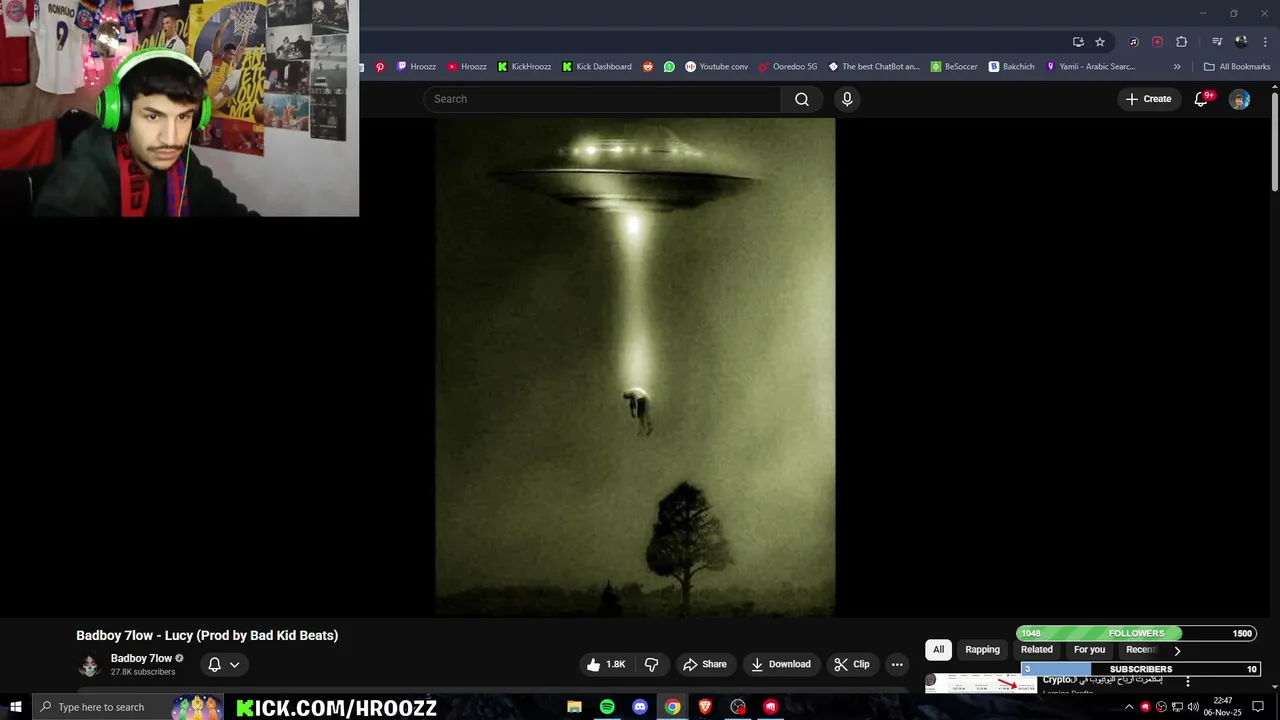Switch to Chrome in the taskbar

673,707
